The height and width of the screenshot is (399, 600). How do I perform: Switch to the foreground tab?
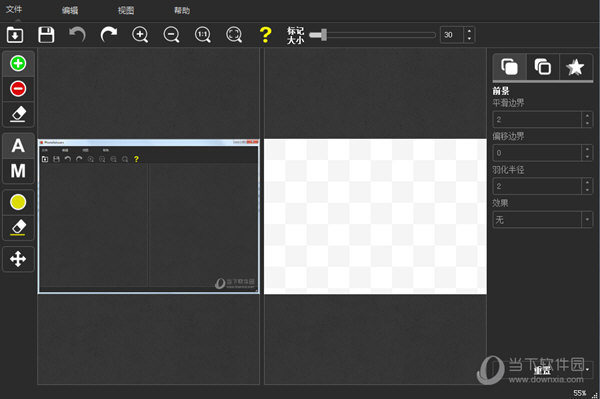coord(510,67)
